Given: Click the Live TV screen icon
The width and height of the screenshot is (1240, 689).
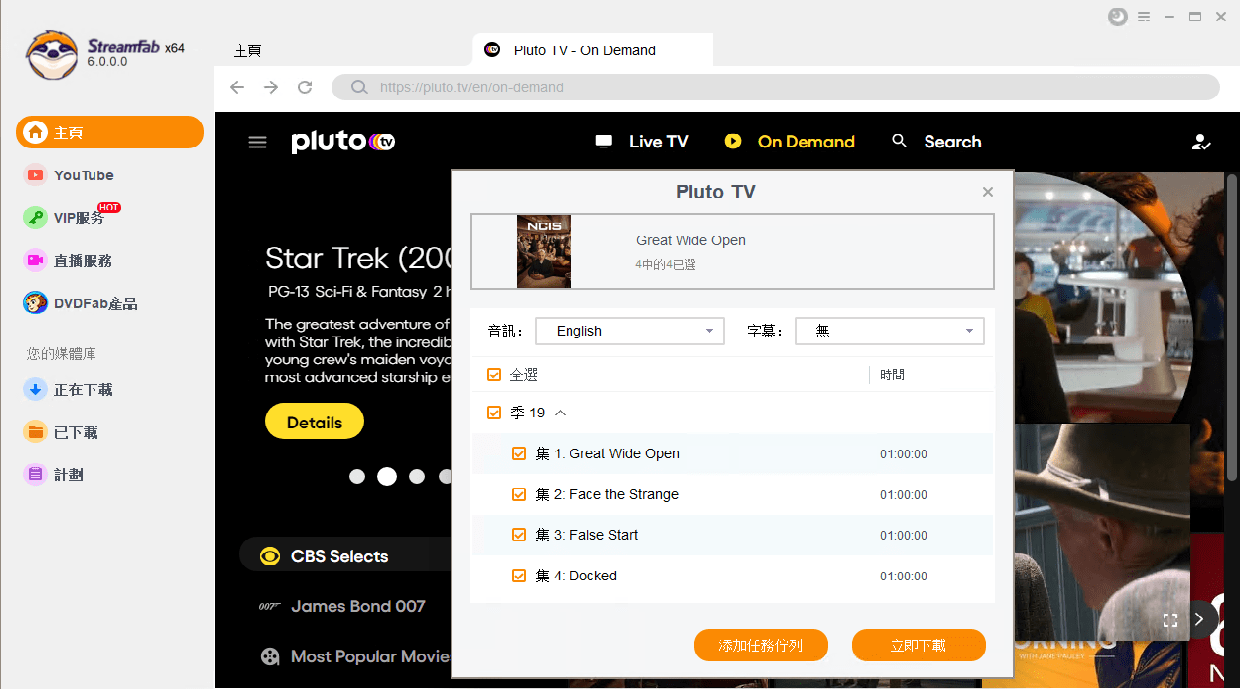Looking at the screenshot, I should click(604, 141).
